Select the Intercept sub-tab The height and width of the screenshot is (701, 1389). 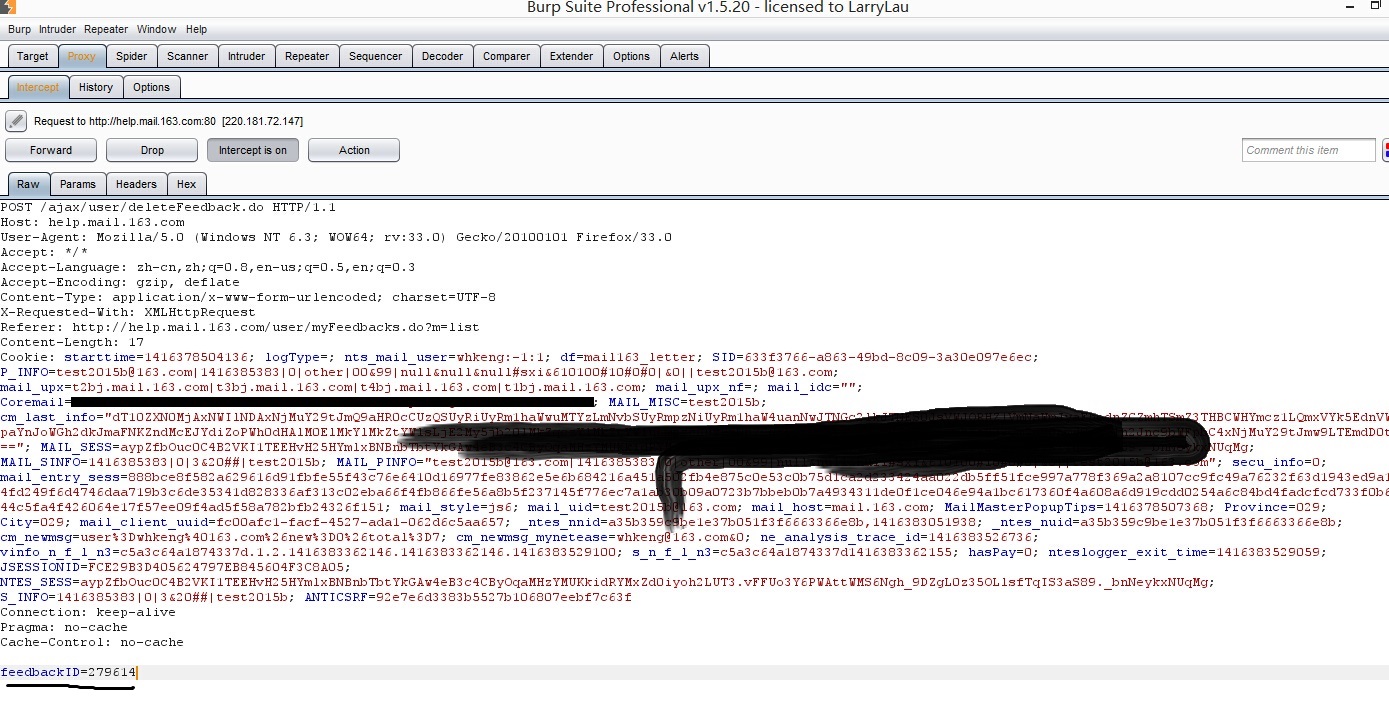pos(38,87)
